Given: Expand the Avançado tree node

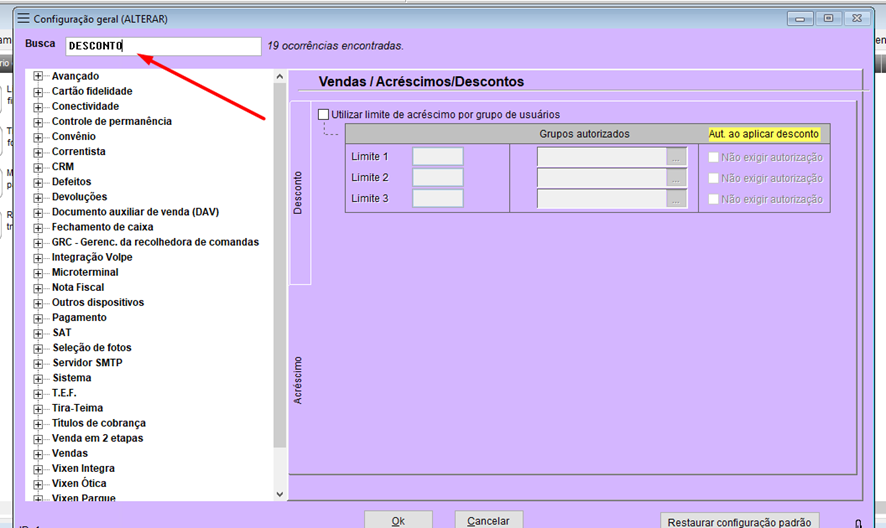Looking at the screenshot, I should pyautogui.click(x=39, y=76).
